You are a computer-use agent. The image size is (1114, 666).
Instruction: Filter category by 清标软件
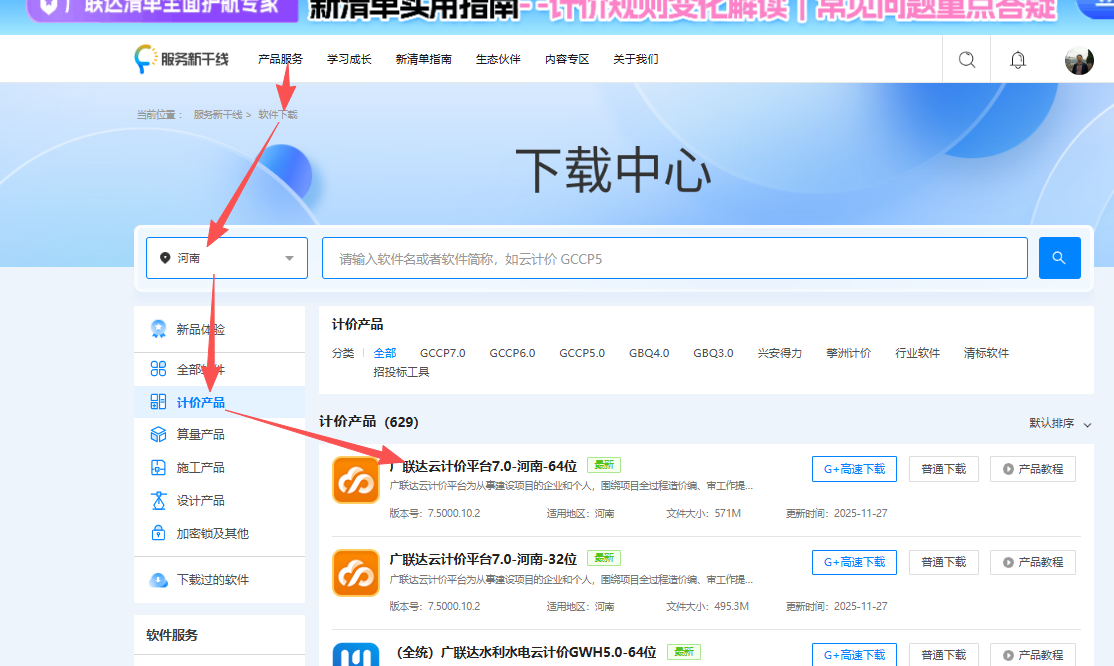[x=986, y=353]
